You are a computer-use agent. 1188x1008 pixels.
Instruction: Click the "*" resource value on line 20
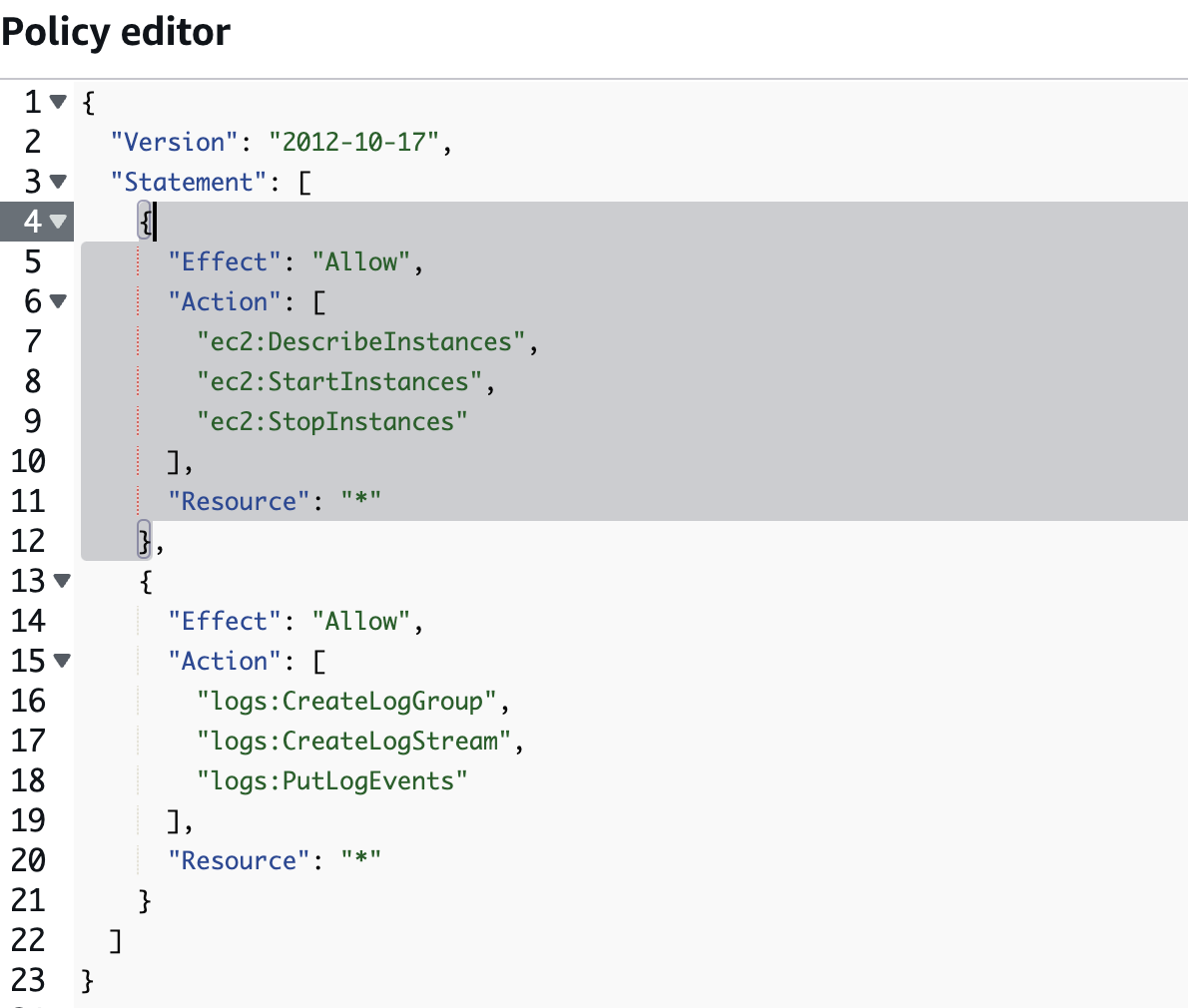[360, 861]
